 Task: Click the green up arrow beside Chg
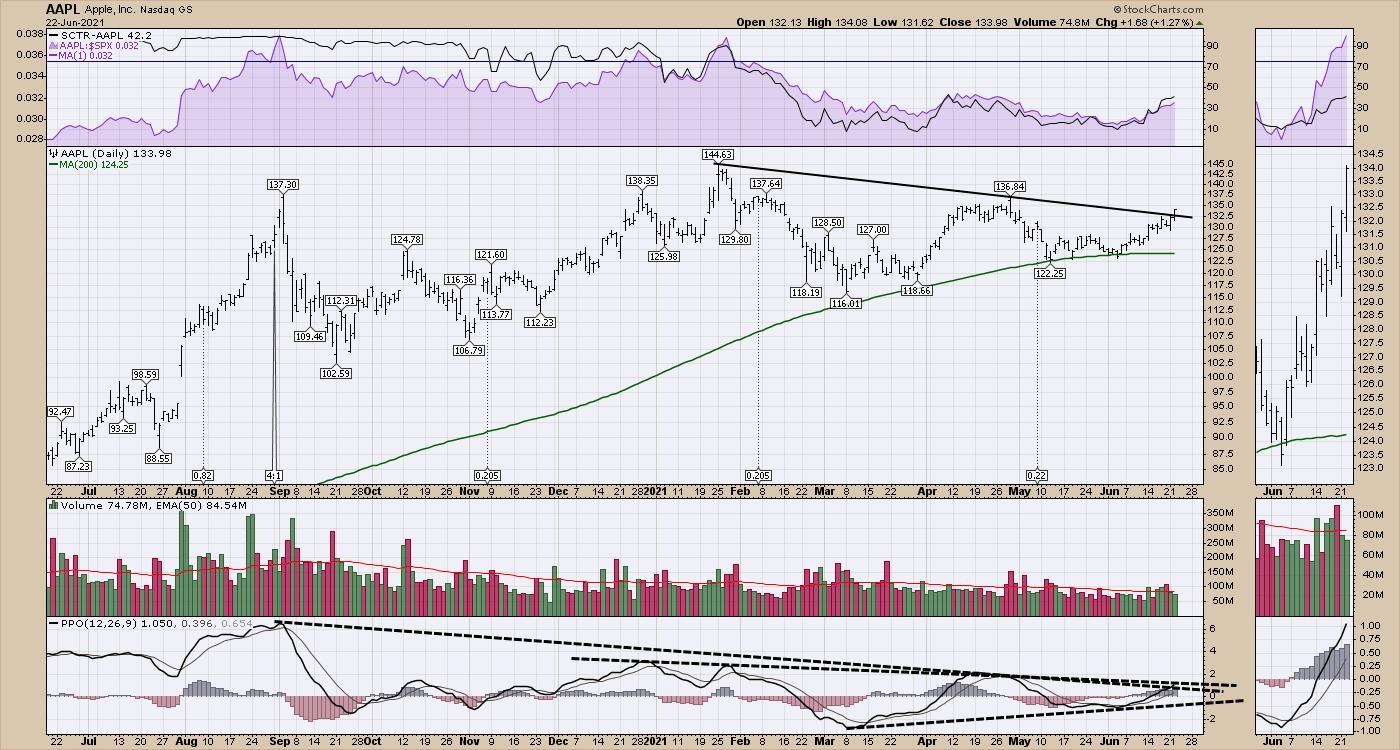coord(1199,22)
